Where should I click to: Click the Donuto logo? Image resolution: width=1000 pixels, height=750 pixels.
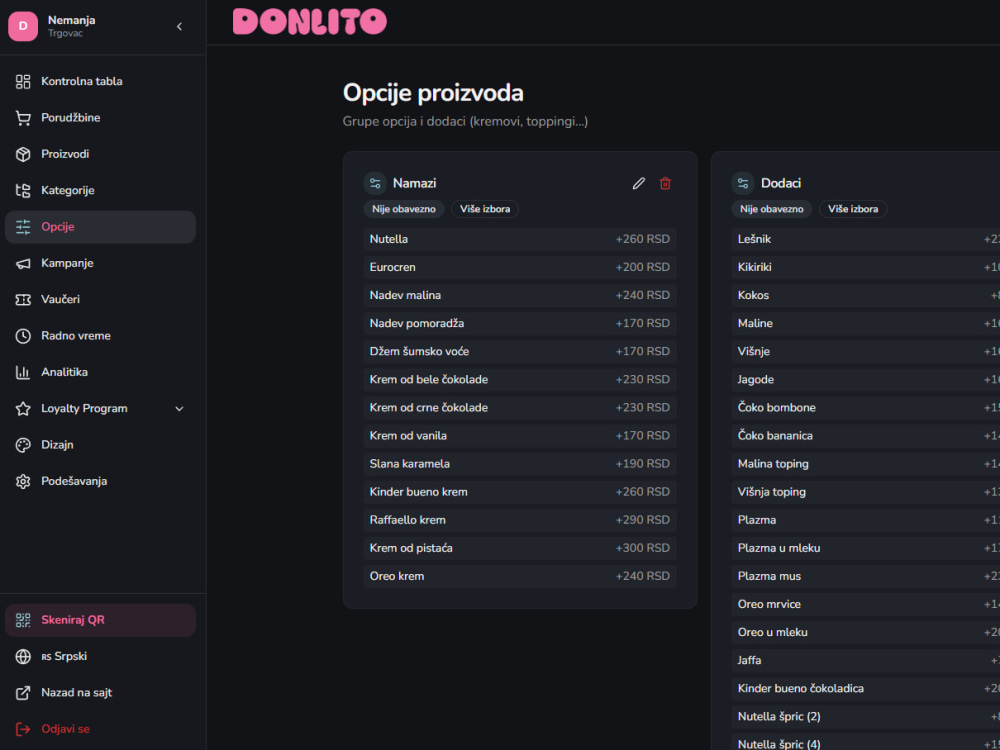pyautogui.click(x=310, y=22)
